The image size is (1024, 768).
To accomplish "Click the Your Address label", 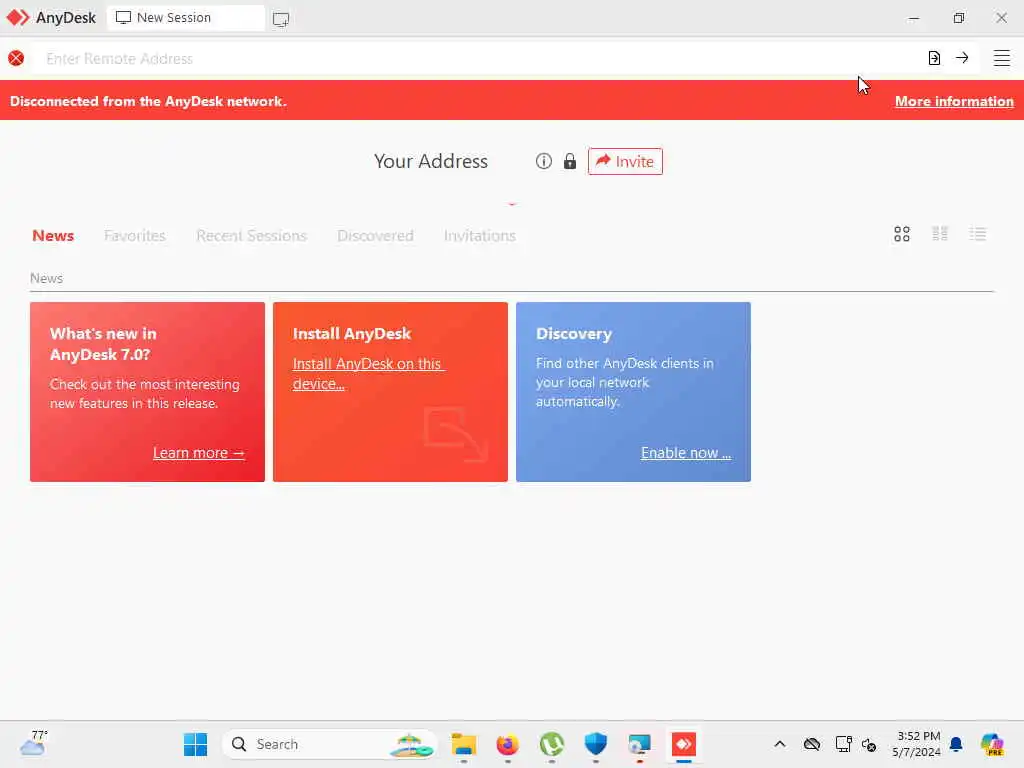I will (431, 161).
